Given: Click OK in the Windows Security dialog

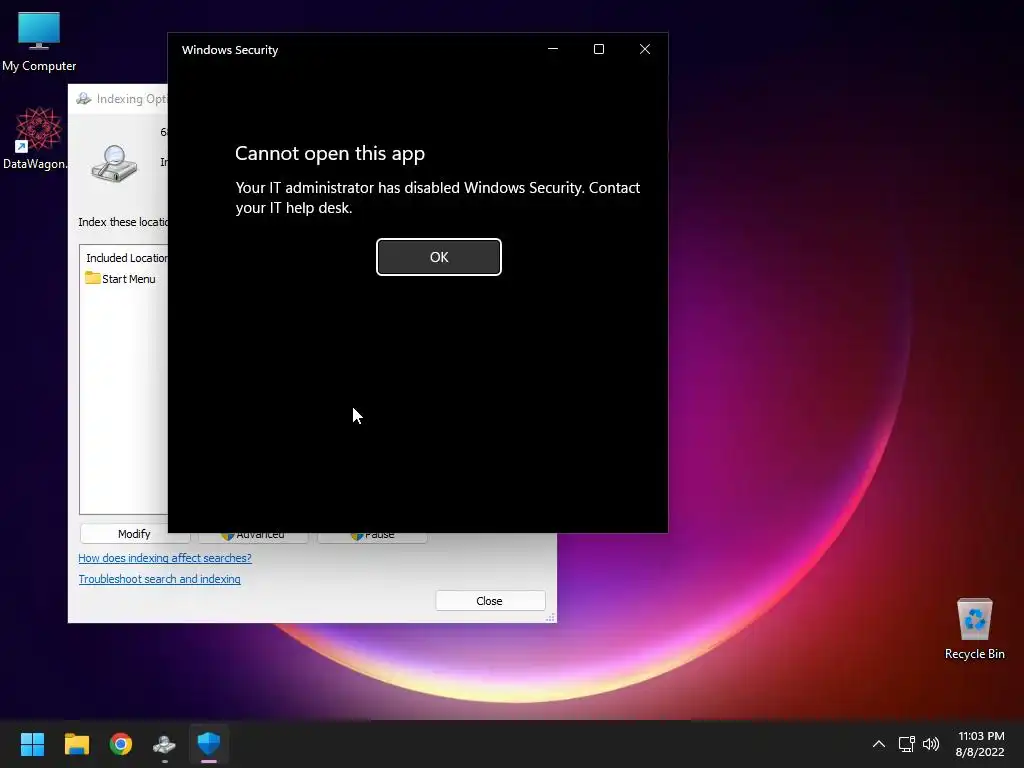Looking at the screenshot, I should click(439, 257).
